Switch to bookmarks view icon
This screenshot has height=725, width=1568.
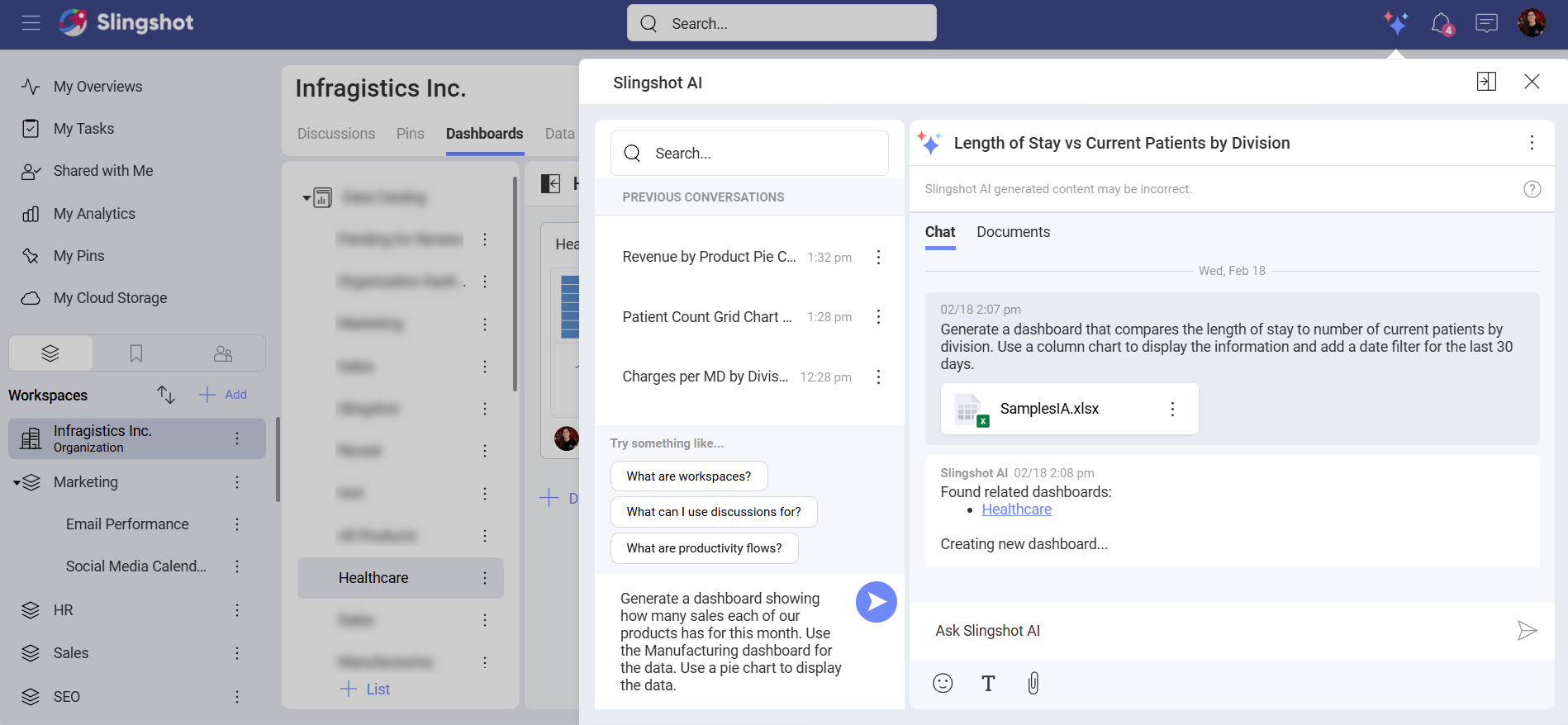pos(136,353)
